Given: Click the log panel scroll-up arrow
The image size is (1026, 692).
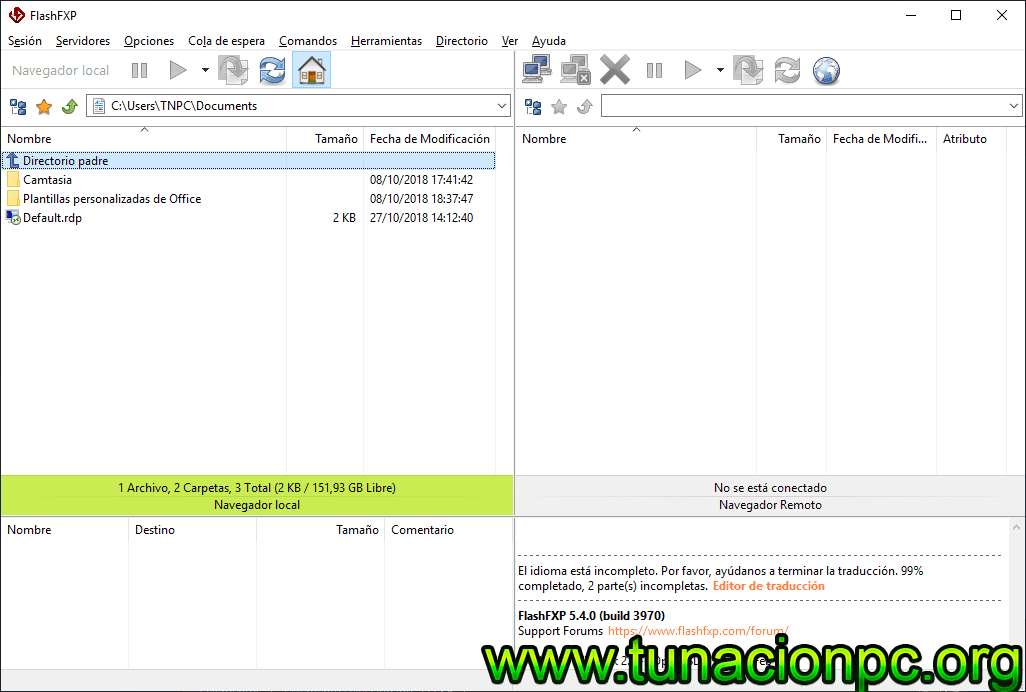Looking at the screenshot, I should click(1016, 527).
